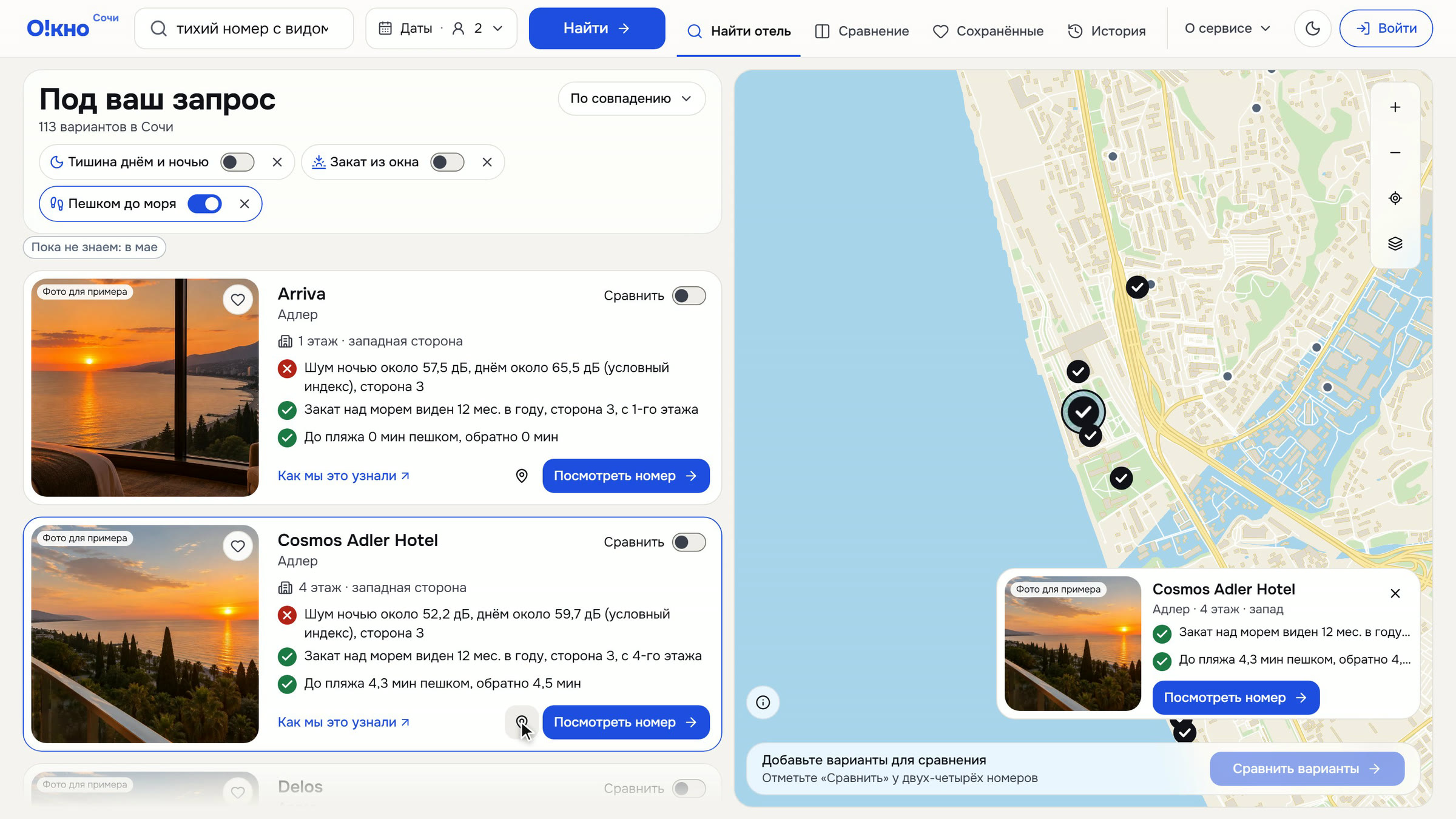Open Как мы это узнали for Cosmos Adler
This screenshot has height=819, width=1456.
click(343, 722)
